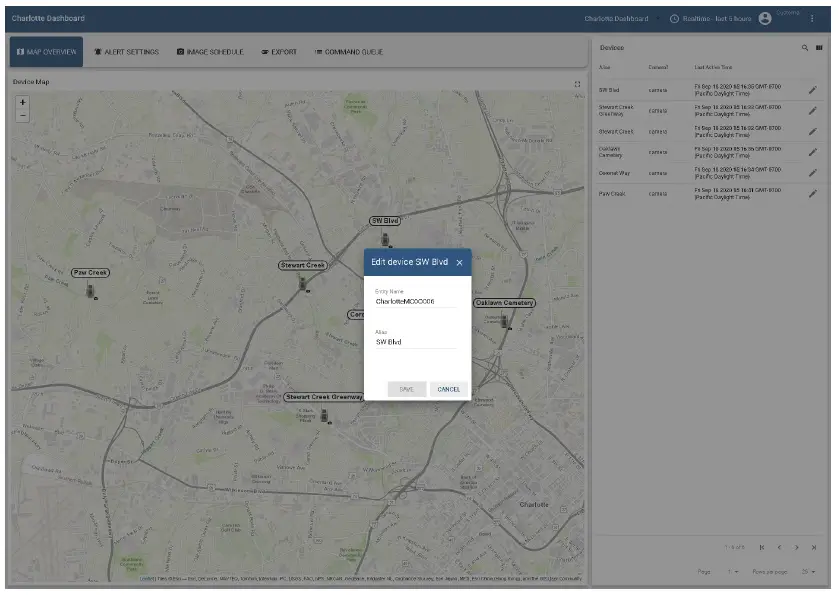Viewport: 839px width, 595px height.
Task: Open the Alert Settings tab
Action: 126,52
